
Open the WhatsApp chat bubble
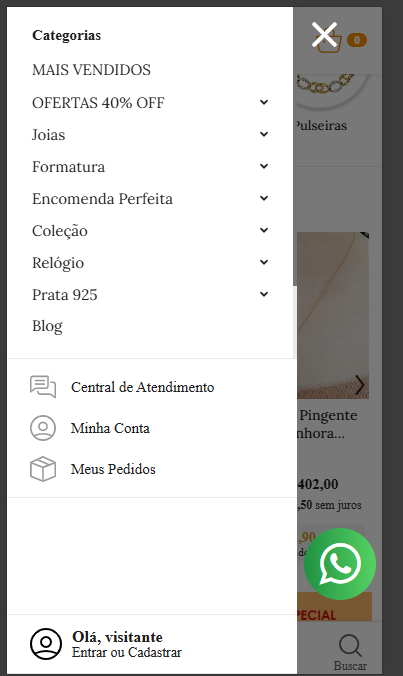click(340, 563)
